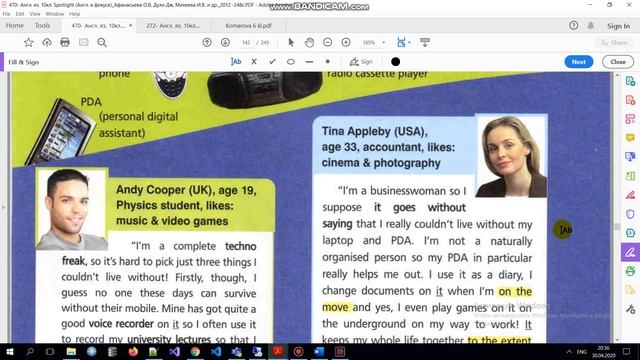This screenshot has height=360, width=640.
Task: Select the checkmark tool
Action: click(272, 62)
